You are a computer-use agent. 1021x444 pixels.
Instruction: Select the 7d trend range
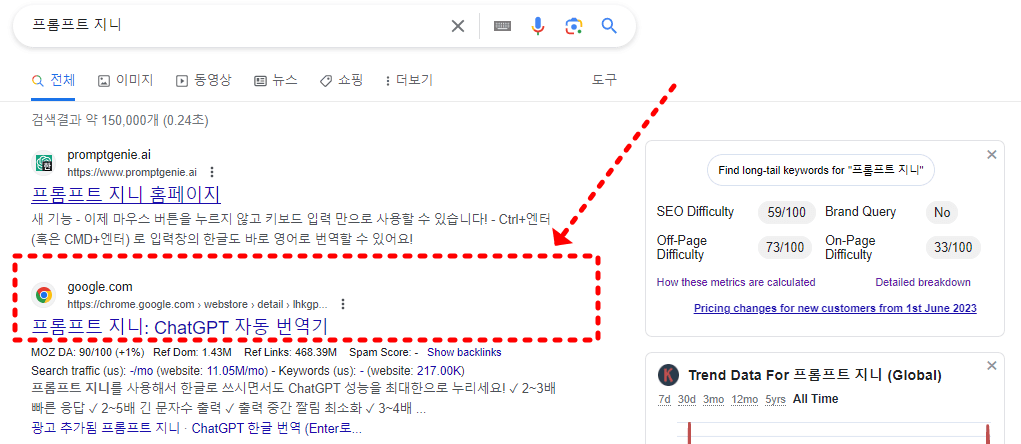tap(664, 399)
